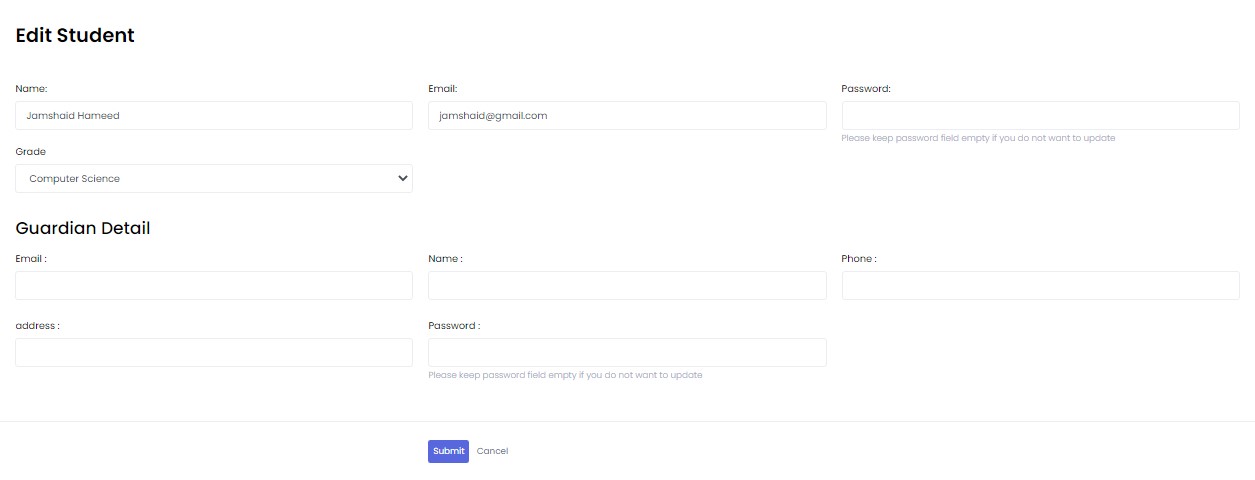The width and height of the screenshot is (1255, 480).
Task: Click the Guardian Name input field
Action: pyautogui.click(x=627, y=286)
